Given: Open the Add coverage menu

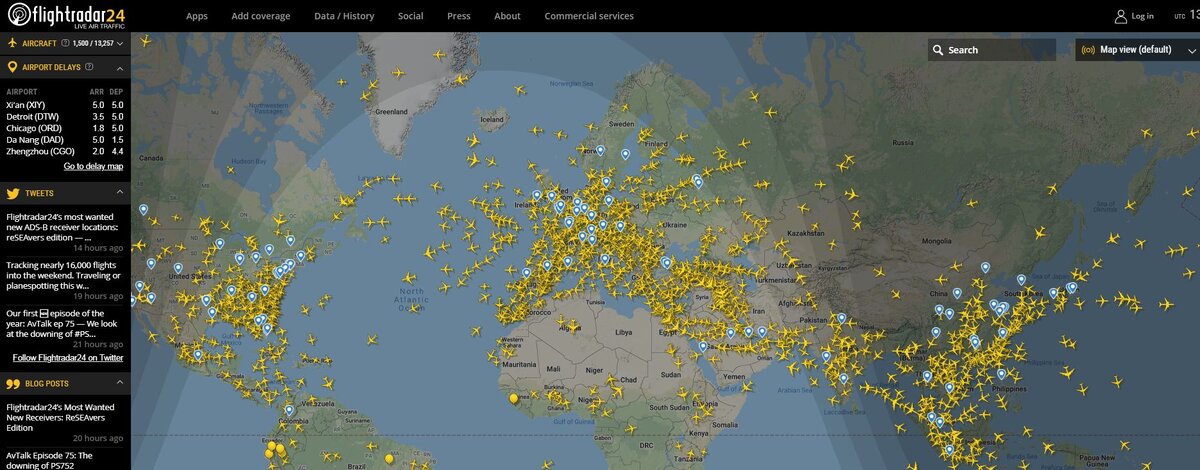Looking at the screenshot, I should 260,16.
